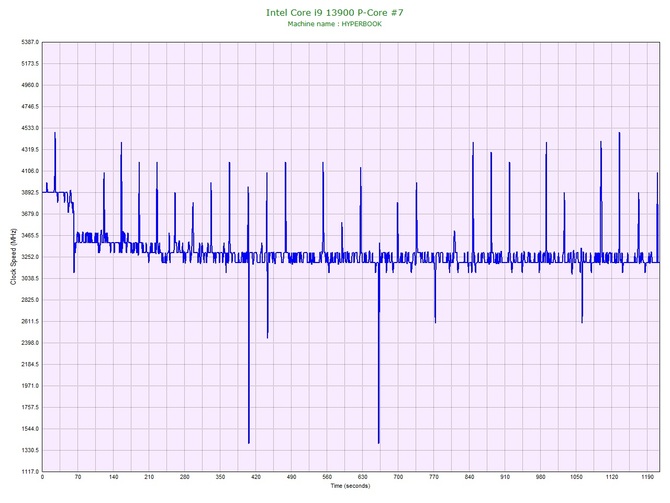This screenshot has height=503, width=670.
Task: Click the 490 seconds x-axis tick label
Action: (291, 477)
